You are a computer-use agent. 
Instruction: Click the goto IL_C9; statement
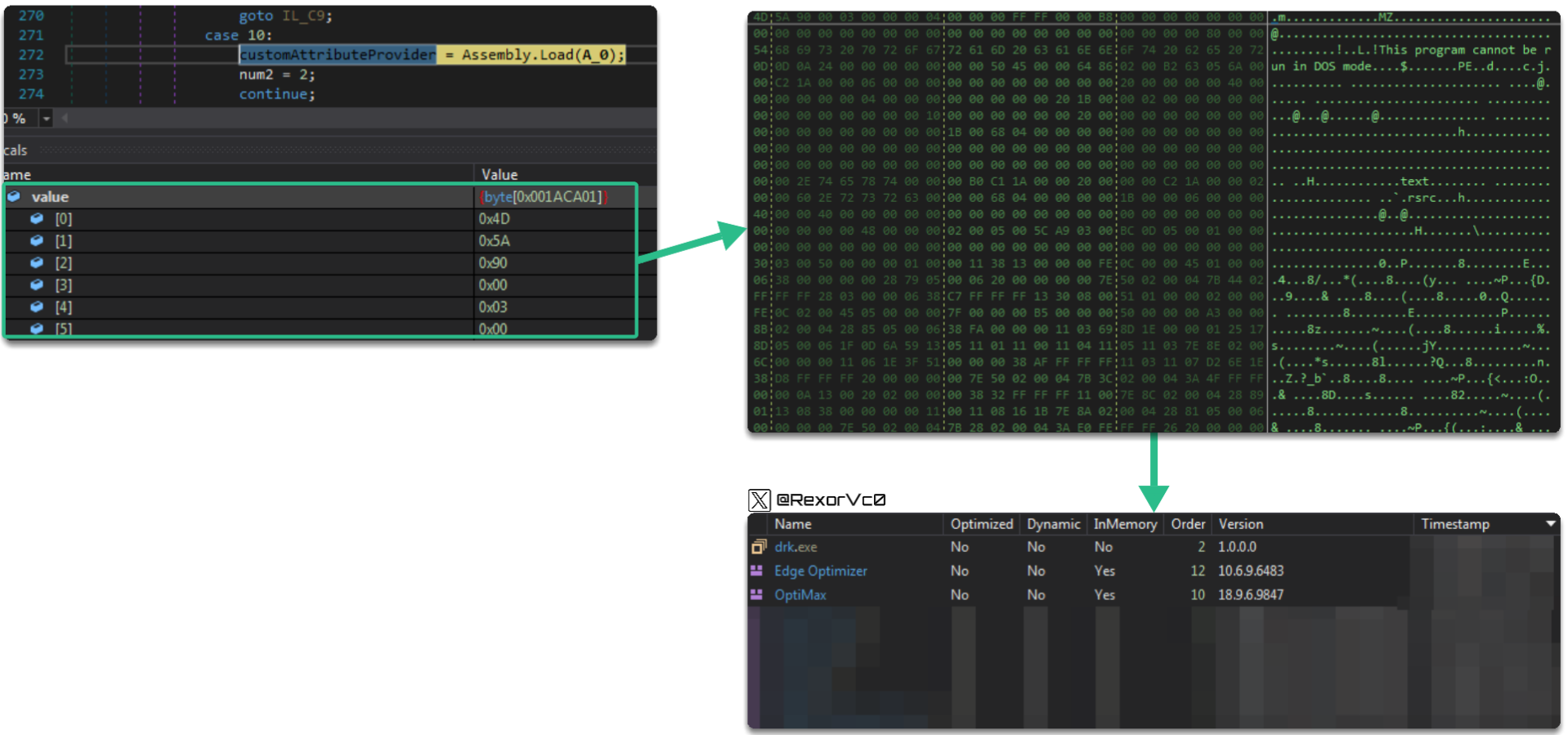click(x=285, y=16)
